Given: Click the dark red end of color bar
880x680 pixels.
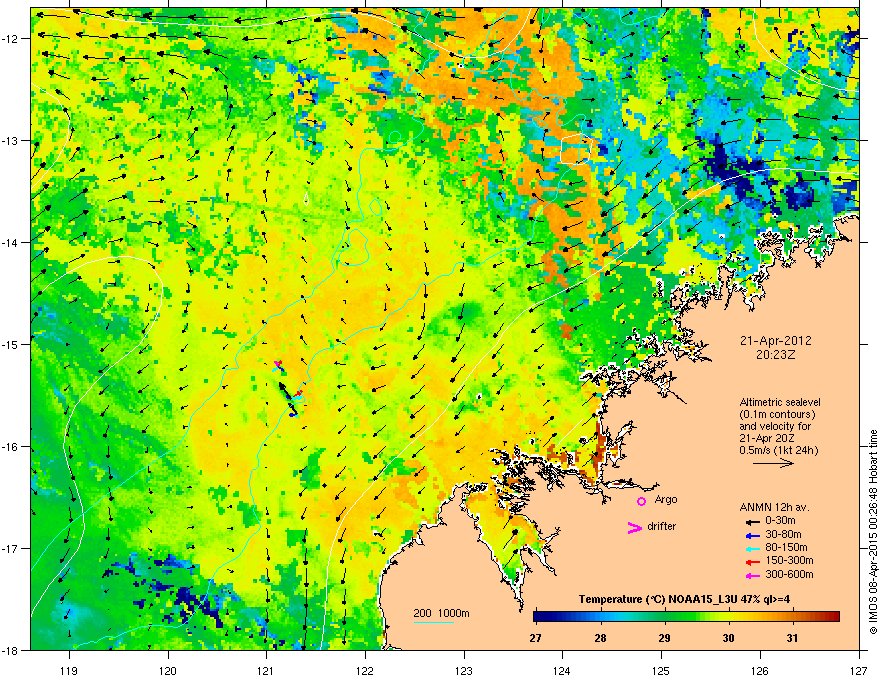Looking at the screenshot, I should coord(834,616).
